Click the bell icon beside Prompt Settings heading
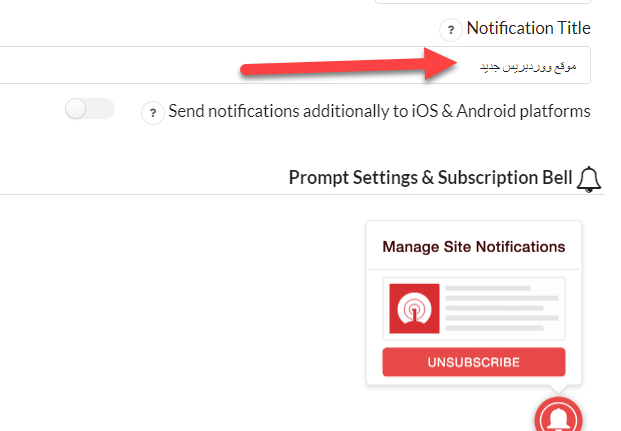Viewport: 621px width, 431px height. tap(590, 179)
